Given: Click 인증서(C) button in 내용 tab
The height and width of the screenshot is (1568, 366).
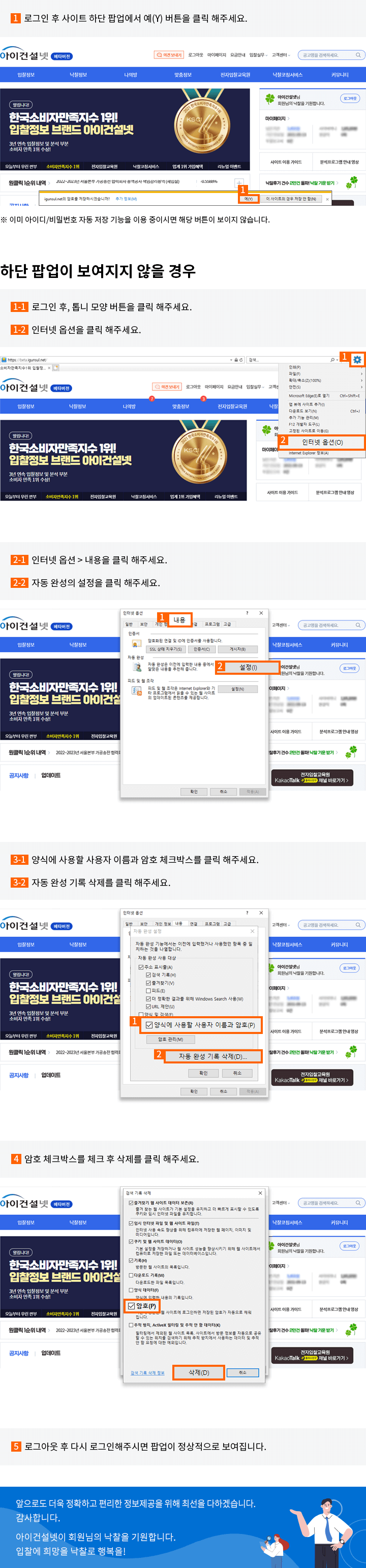Looking at the screenshot, I should [202, 649].
